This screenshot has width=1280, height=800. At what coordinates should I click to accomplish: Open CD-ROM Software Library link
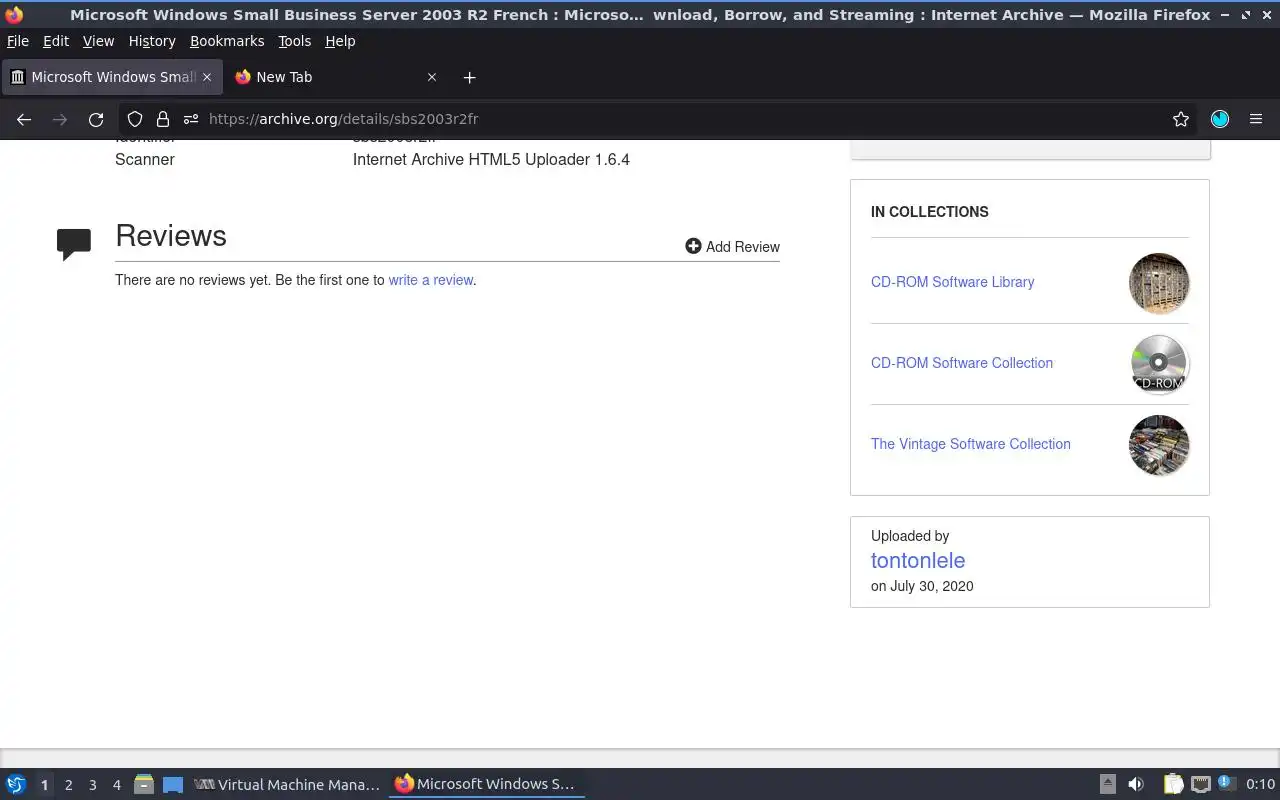(953, 282)
